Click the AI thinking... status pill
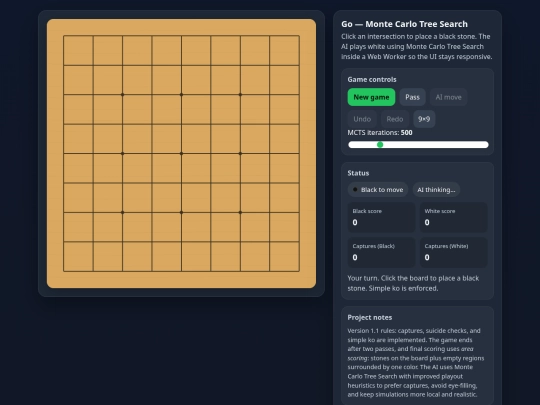The width and height of the screenshot is (540, 405). [436, 190]
